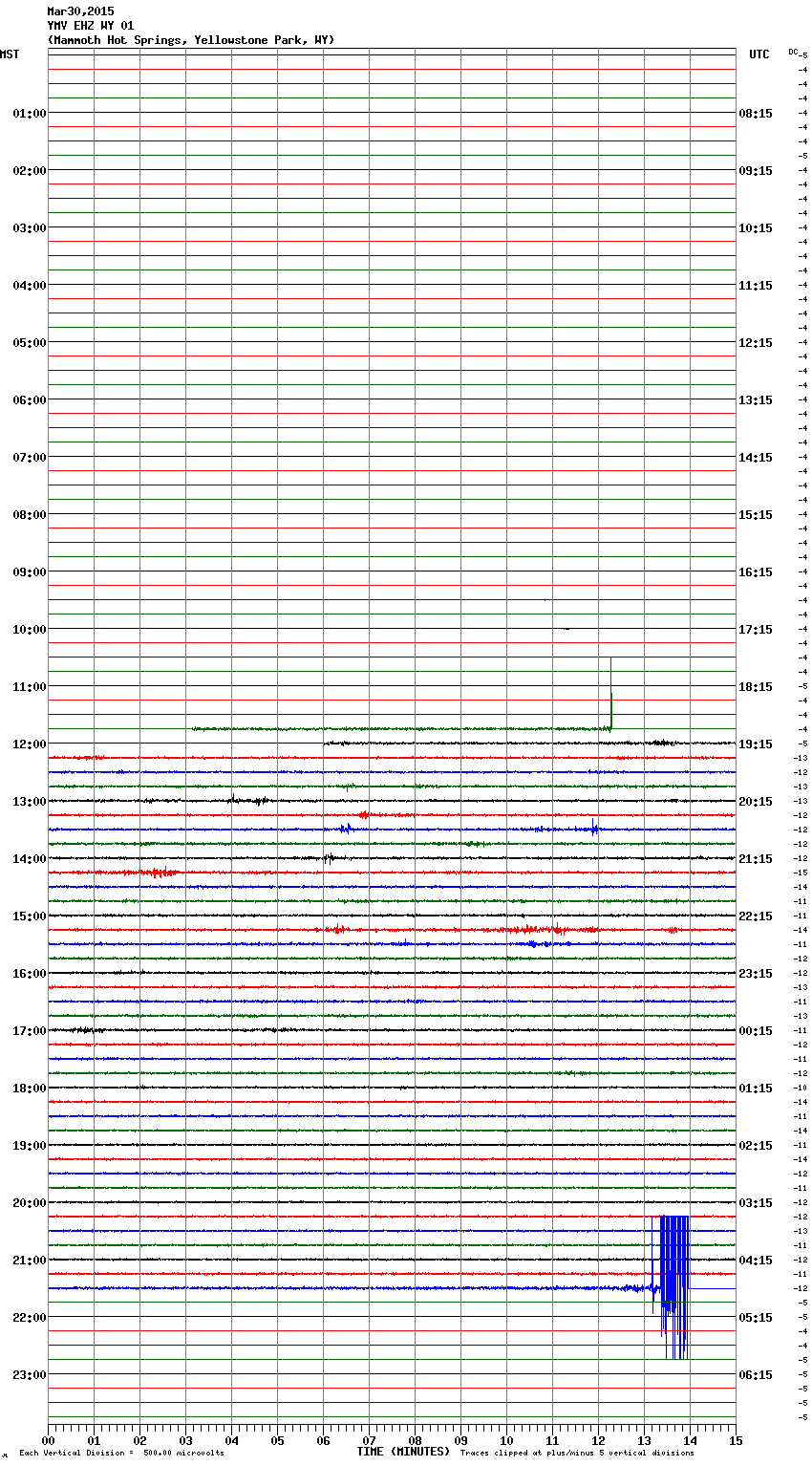Select the 19:15 UTC time label
The width and height of the screenshot is (812, 1466).
pos(756,744)
